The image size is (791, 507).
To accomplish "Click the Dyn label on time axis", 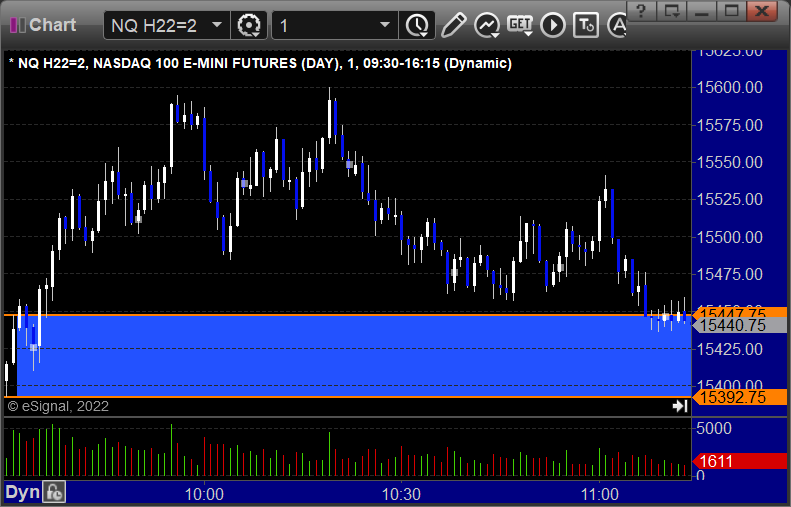I will coord(22,492).
